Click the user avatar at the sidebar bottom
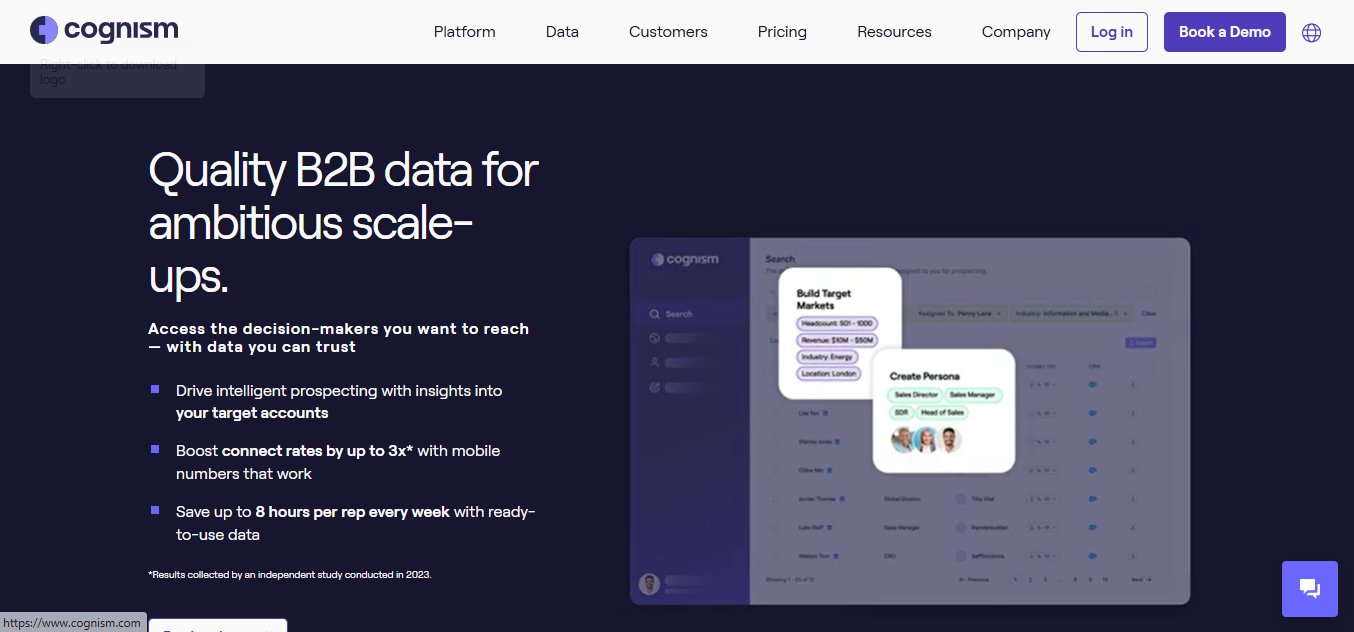This screenshot has height=632, width=1354. click(x=648, y=582)
